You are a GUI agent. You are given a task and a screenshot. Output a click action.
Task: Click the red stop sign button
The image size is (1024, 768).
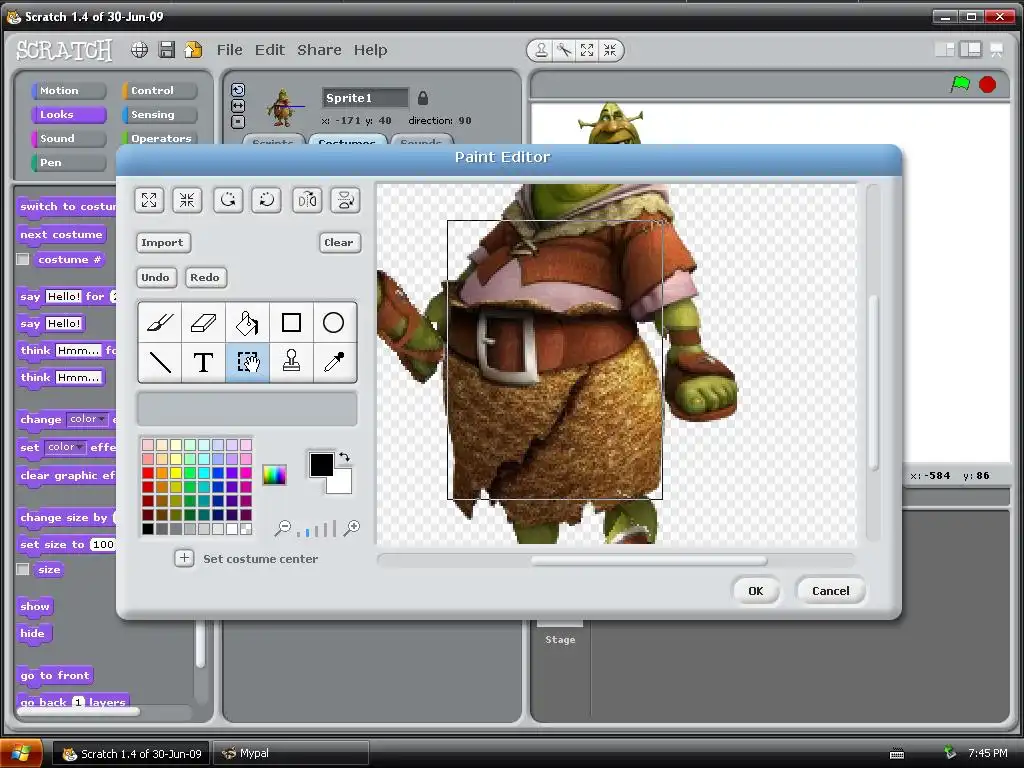987,84
